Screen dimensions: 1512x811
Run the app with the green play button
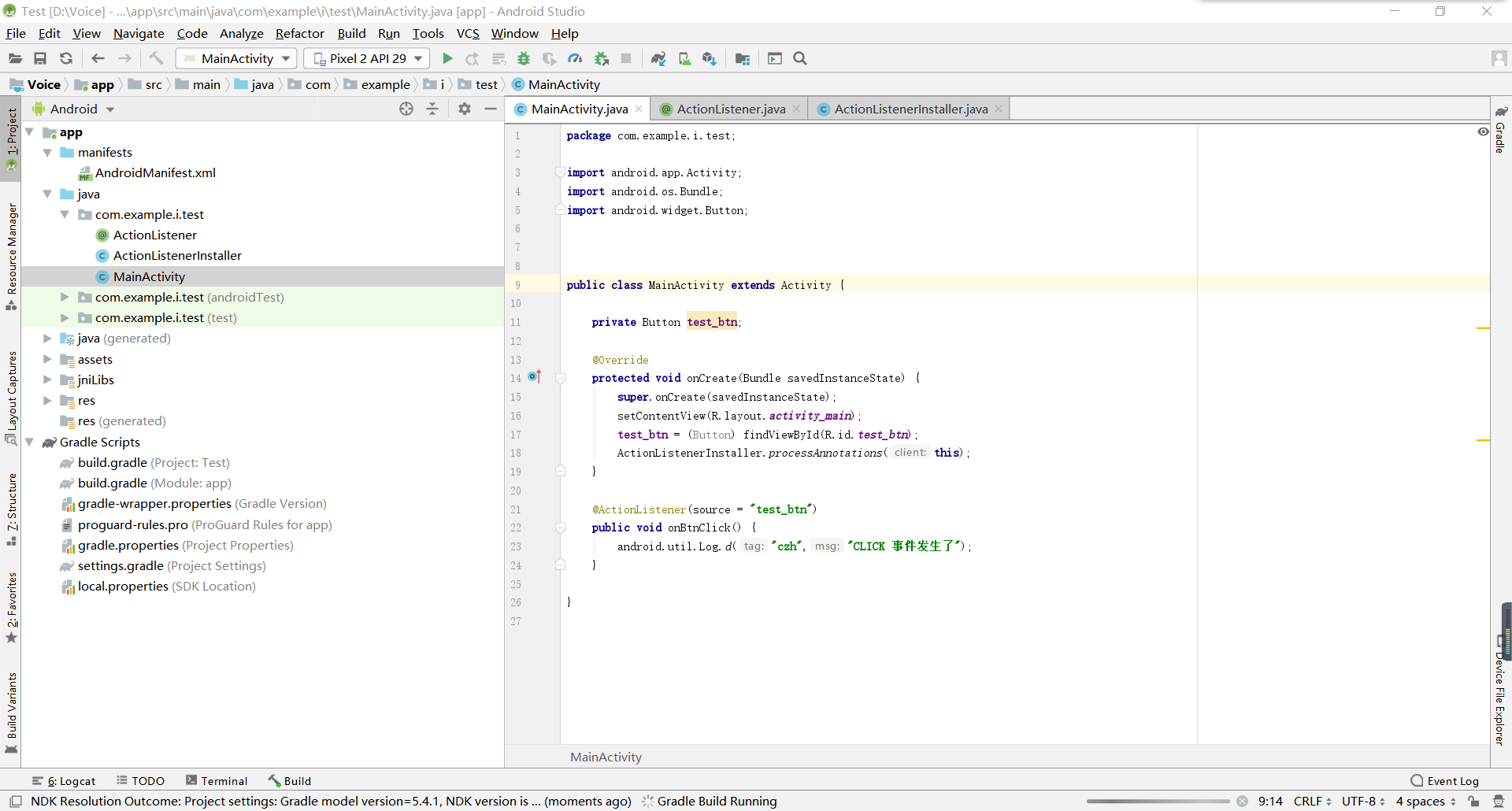click(447, 58)
